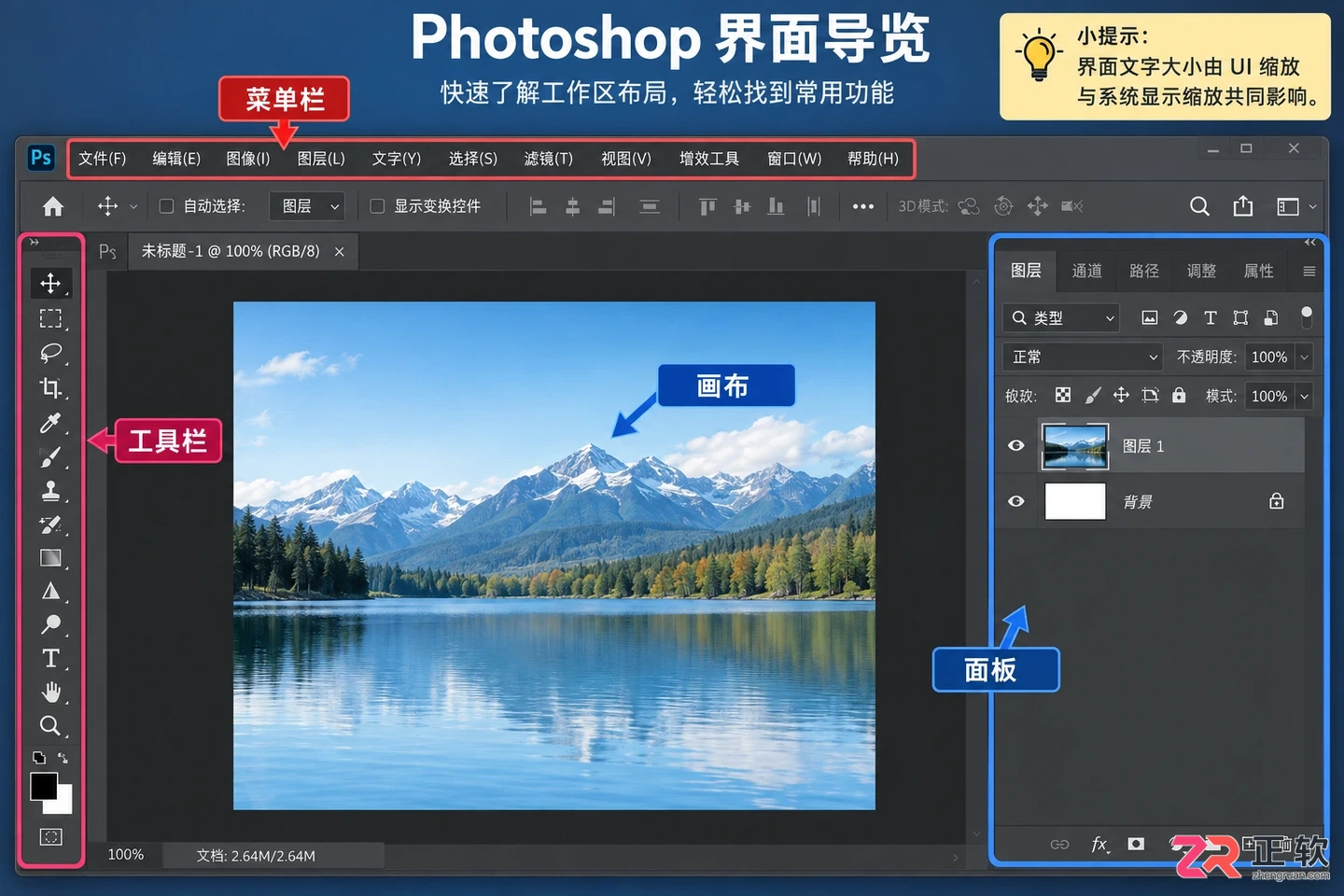Open the 图层 auto-select dropdown
The width and height of the screenshot is (1344, 896).
pos(307,206)
